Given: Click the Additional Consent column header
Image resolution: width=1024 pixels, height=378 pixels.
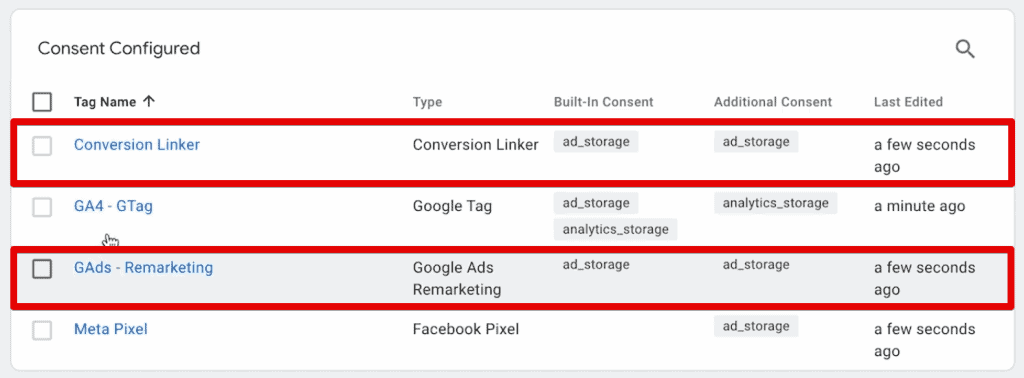Looking at the screenshot, I should click(773, 102).
